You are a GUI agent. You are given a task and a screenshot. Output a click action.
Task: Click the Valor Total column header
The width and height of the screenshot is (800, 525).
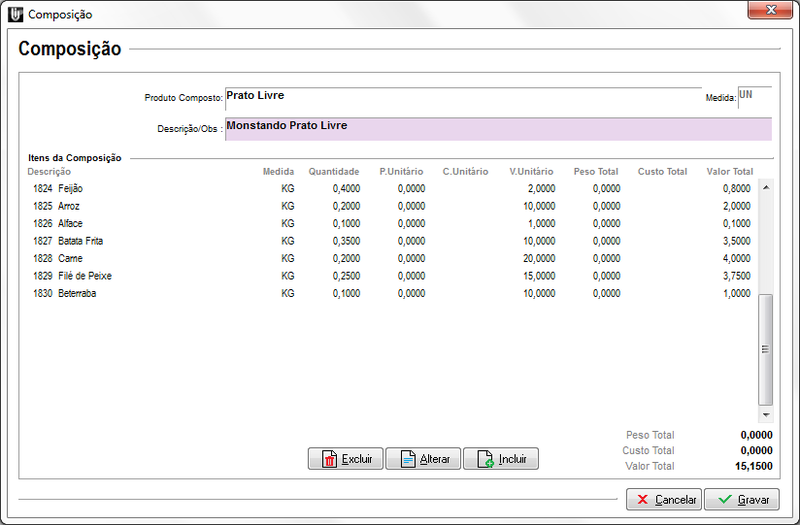pos(729,172)
